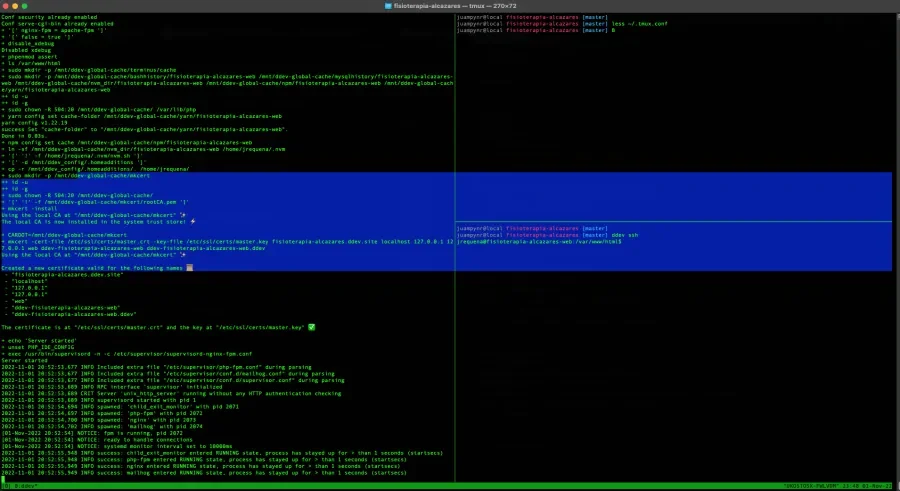Click the line starting '+ cp -r /mnt/ddev_config/.homeadditions/.'
This screenshot has width=900, height=491.
pyautogui.click(x=95, y=169)
